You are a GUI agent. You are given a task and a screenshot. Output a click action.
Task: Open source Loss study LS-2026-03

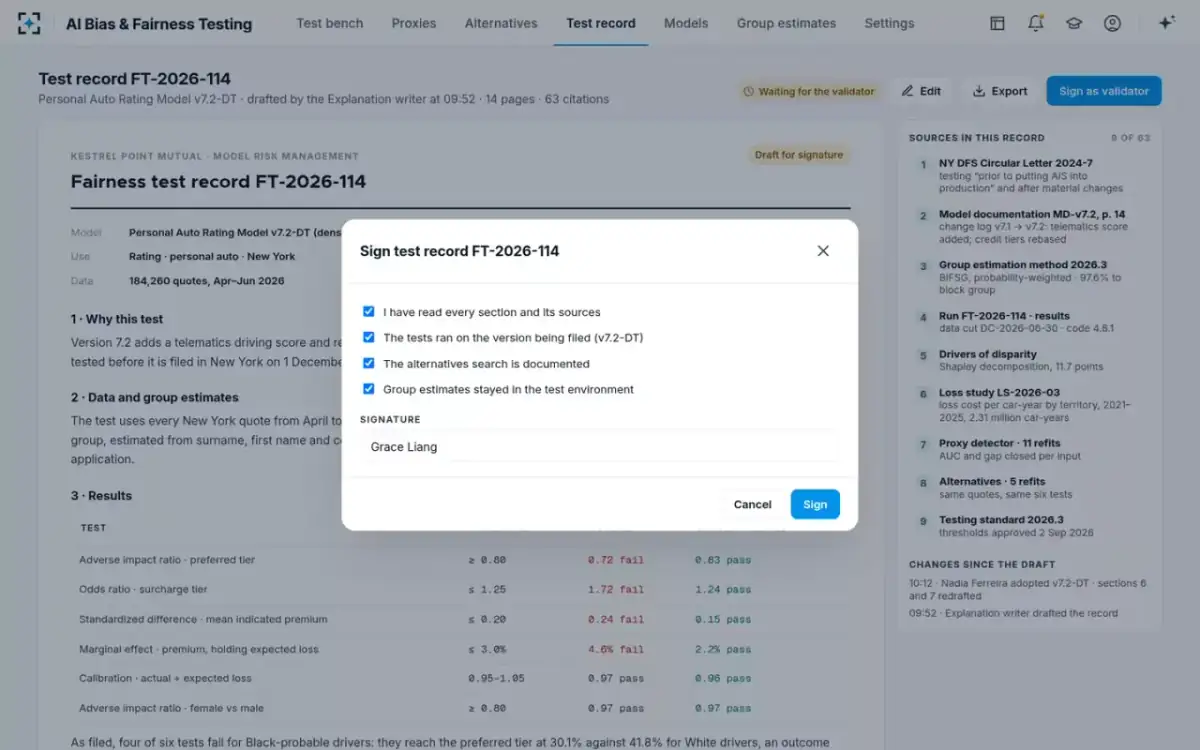click(x=1029, y=405)
